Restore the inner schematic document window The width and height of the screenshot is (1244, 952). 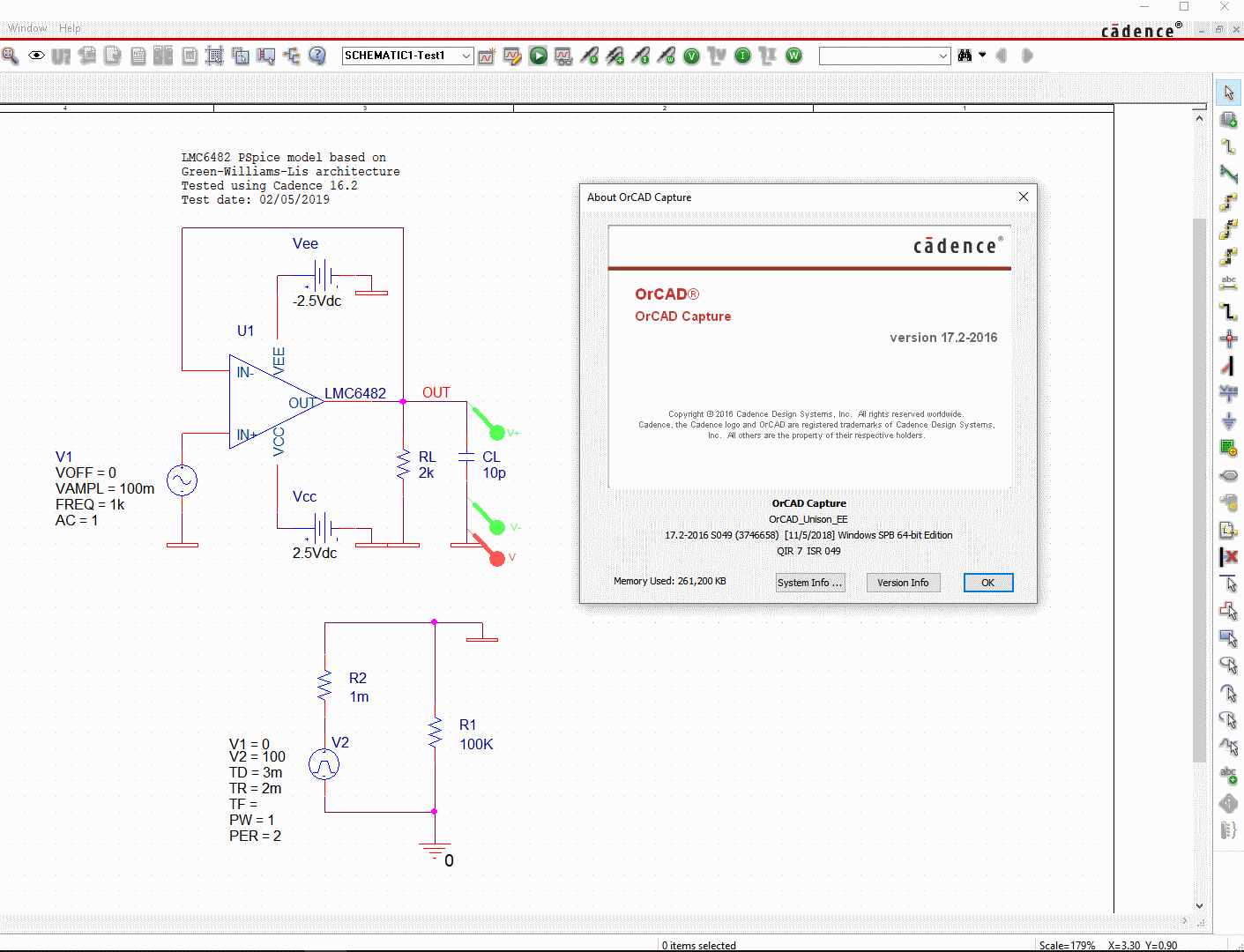coord(1219,29)
